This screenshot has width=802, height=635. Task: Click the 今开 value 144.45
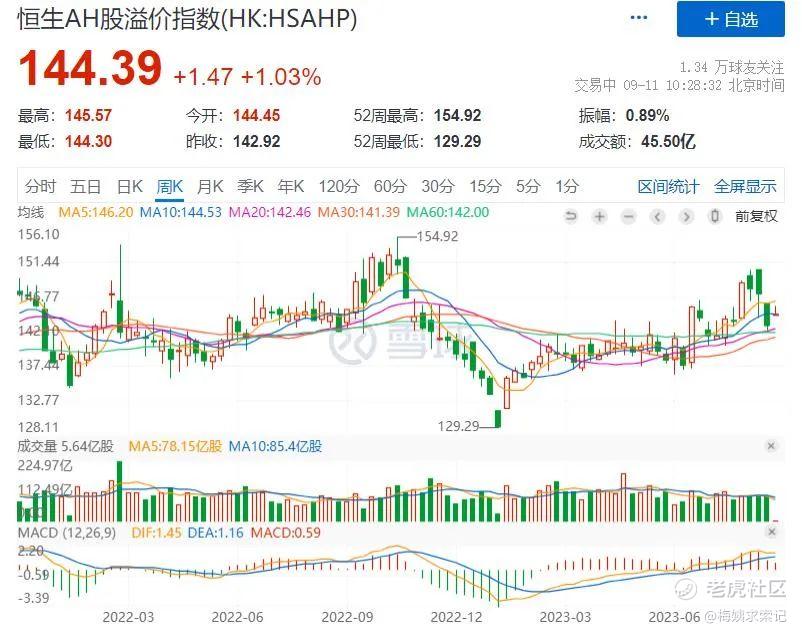257,116
